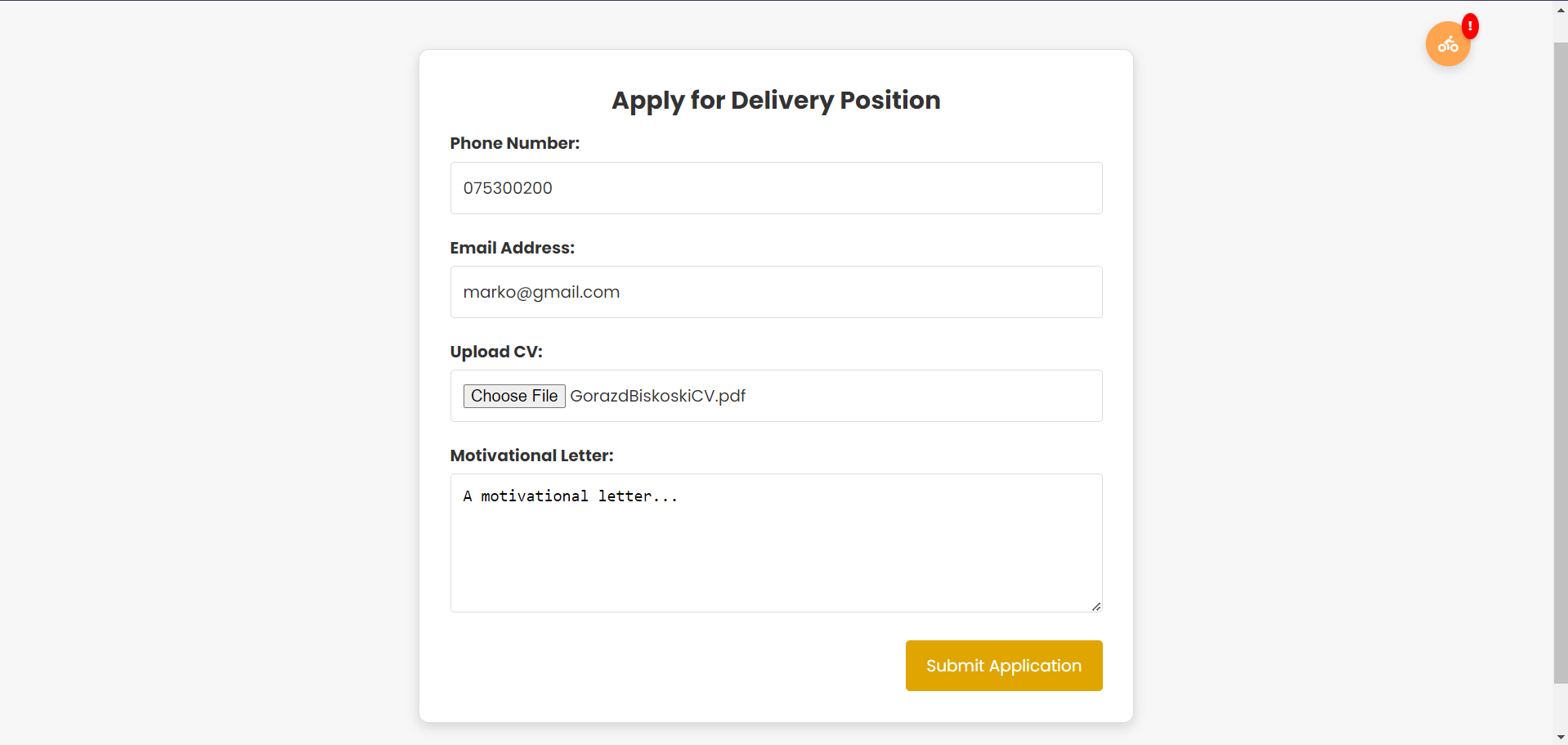
Task: Focus the Phone Number input field
Action: point(775,188)
